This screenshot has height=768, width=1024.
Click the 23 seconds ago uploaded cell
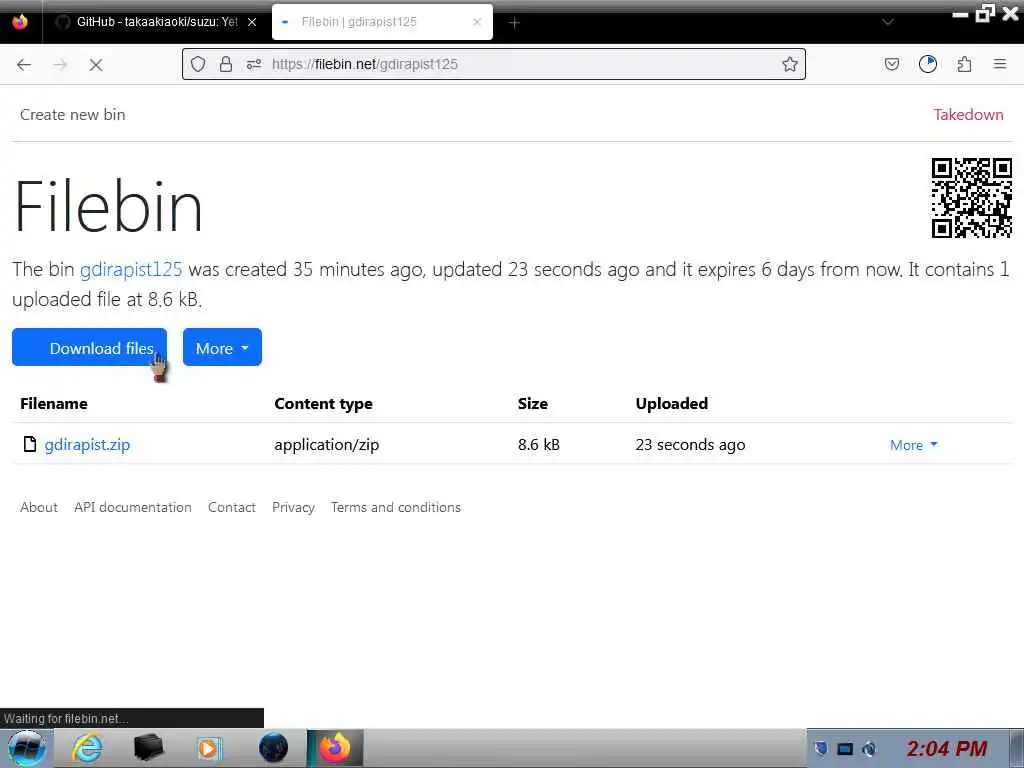coord(690,445)
